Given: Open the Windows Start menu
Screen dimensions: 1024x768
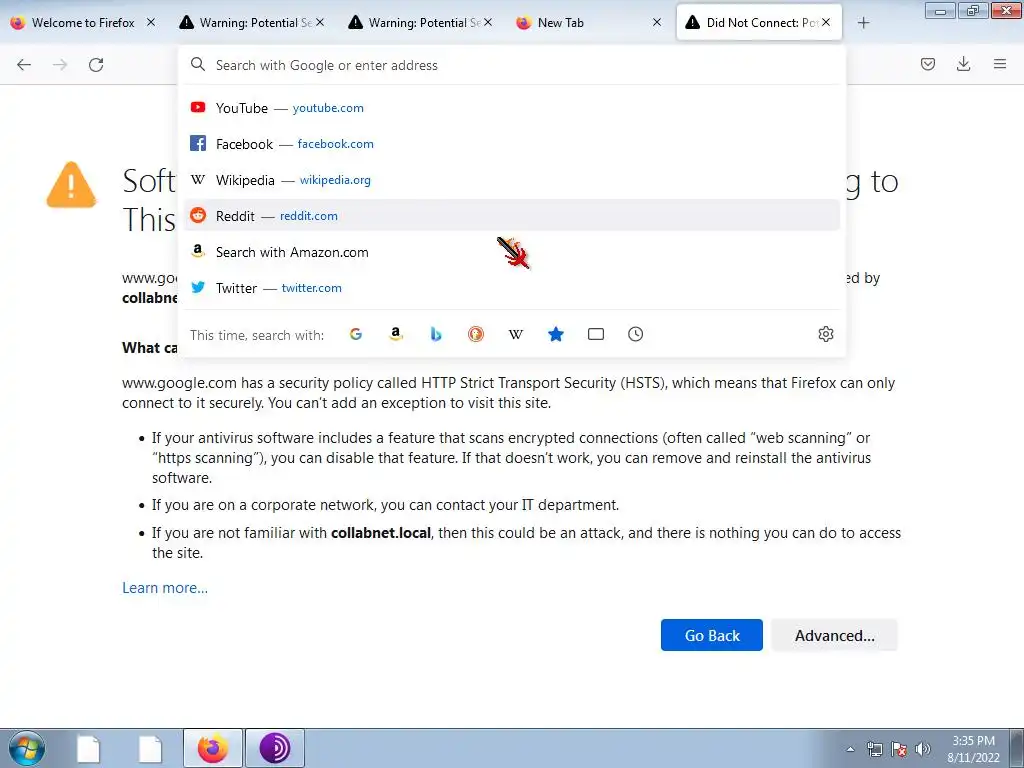Looking at the screenshot, I should coord(27,748).
